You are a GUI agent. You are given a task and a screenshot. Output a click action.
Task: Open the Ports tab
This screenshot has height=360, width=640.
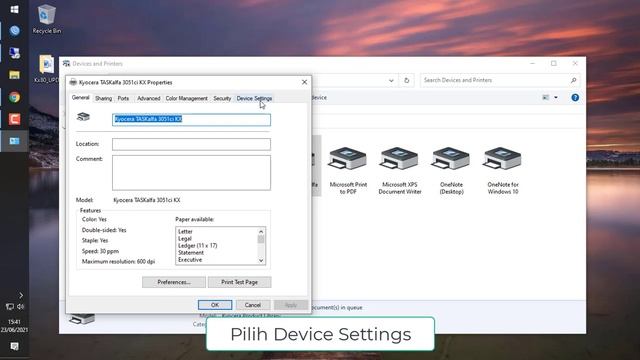(123, 98)
